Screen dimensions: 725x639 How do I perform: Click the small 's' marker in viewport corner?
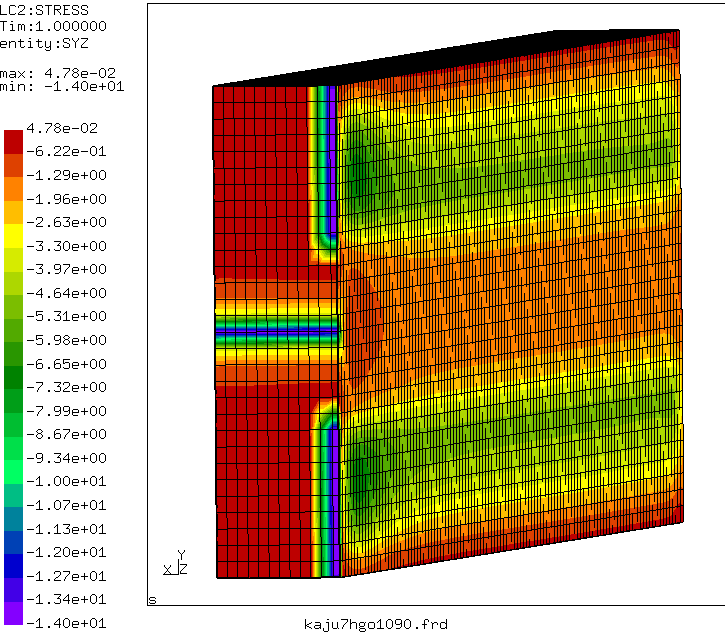tap(153, 600)
